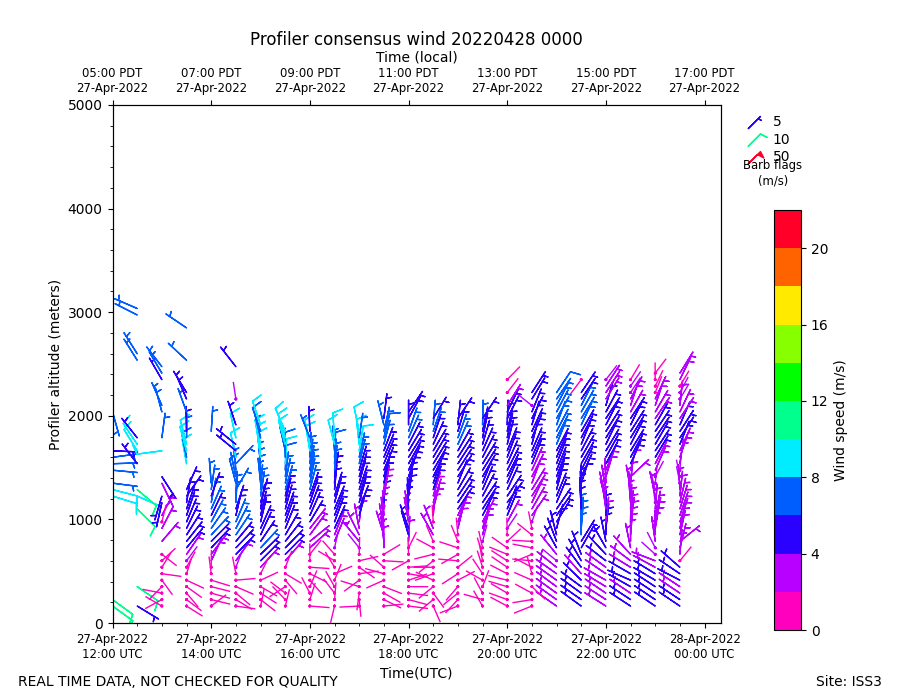
Task: Click the magenta colorbar segment above 0
Action: coord(788,611)
